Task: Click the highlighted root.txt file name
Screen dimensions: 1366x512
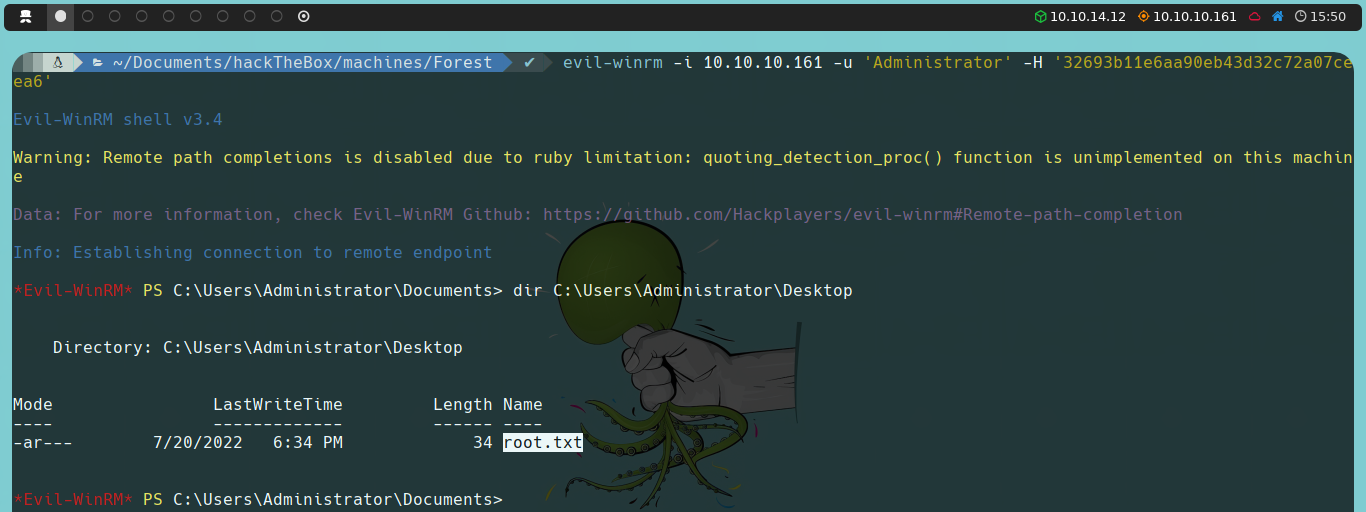Action: point(543,442)
